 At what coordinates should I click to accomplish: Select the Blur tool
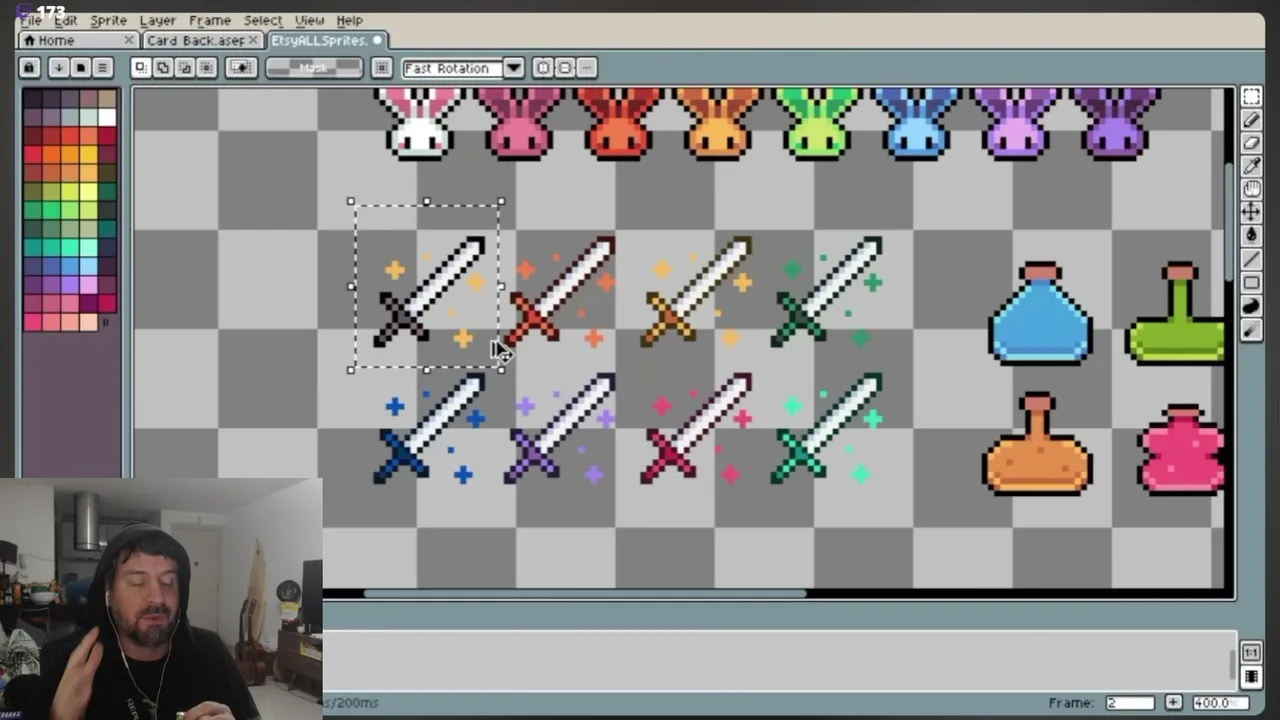pyautogui.click(x=1251, y=329)
